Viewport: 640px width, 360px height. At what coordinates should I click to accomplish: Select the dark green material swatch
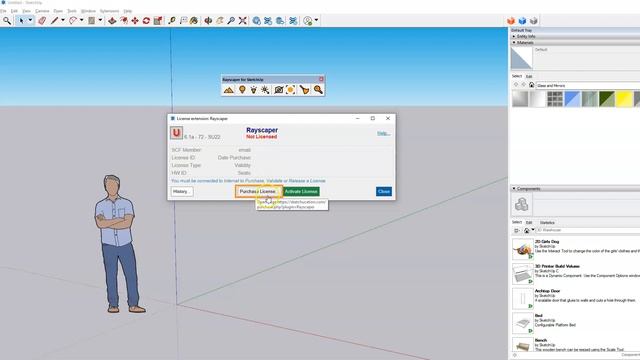pyautogui.click(x=607, y=99)
